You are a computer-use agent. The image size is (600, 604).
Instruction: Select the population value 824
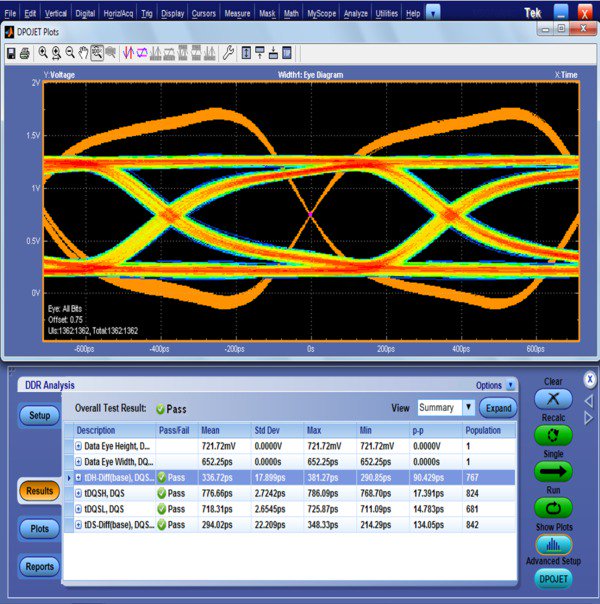(x=472, y=493)
